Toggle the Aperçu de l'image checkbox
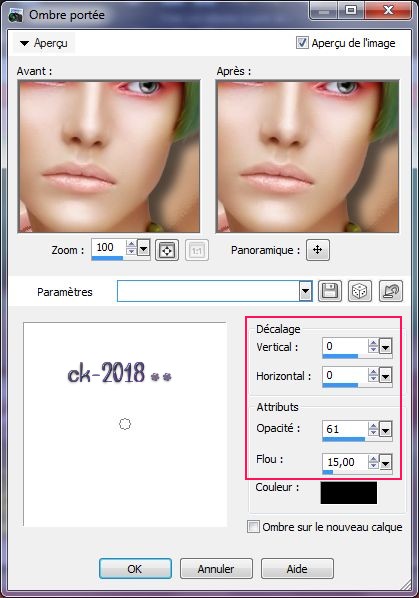419x598 pixels. coord(302,42)
